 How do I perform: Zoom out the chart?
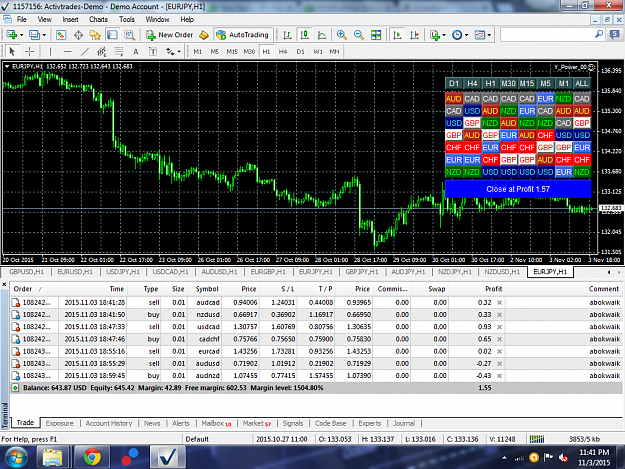(359, 35)
